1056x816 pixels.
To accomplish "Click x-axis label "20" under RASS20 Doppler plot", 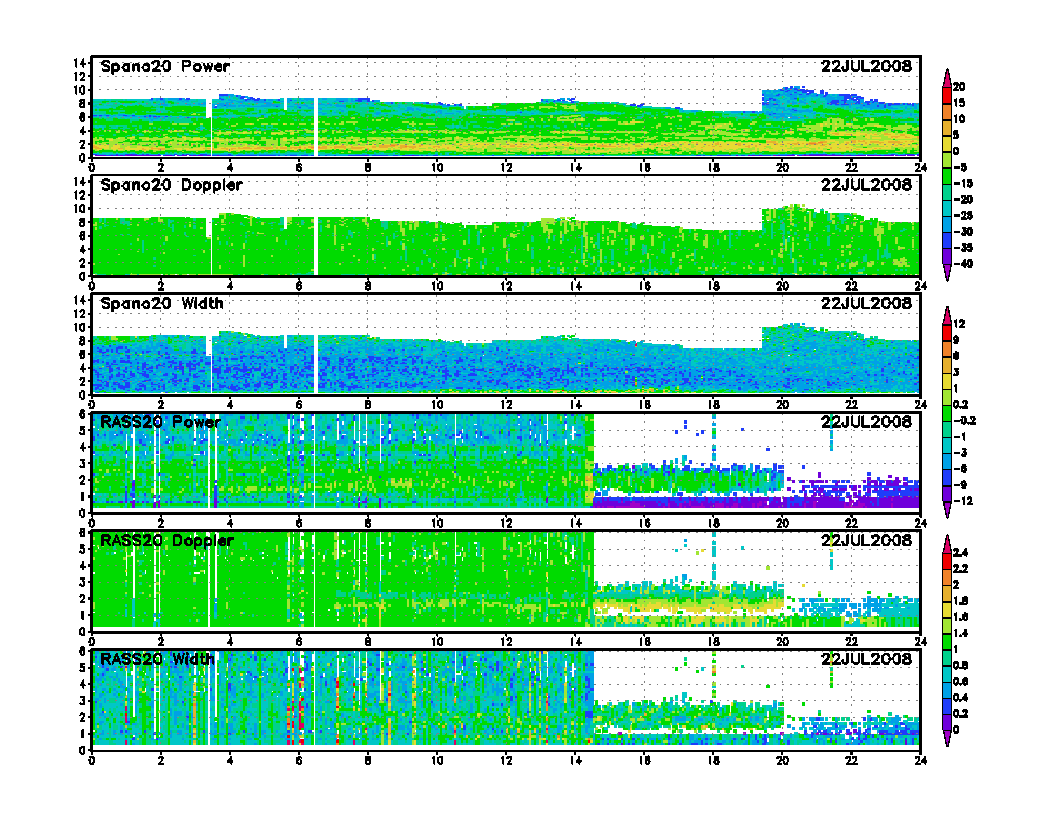I will 782,642.
